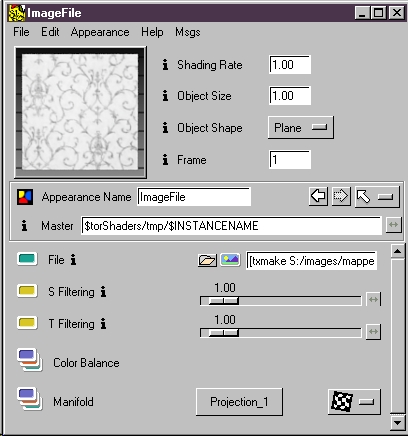Click the link arrows button beside Master field

[394, 225]
